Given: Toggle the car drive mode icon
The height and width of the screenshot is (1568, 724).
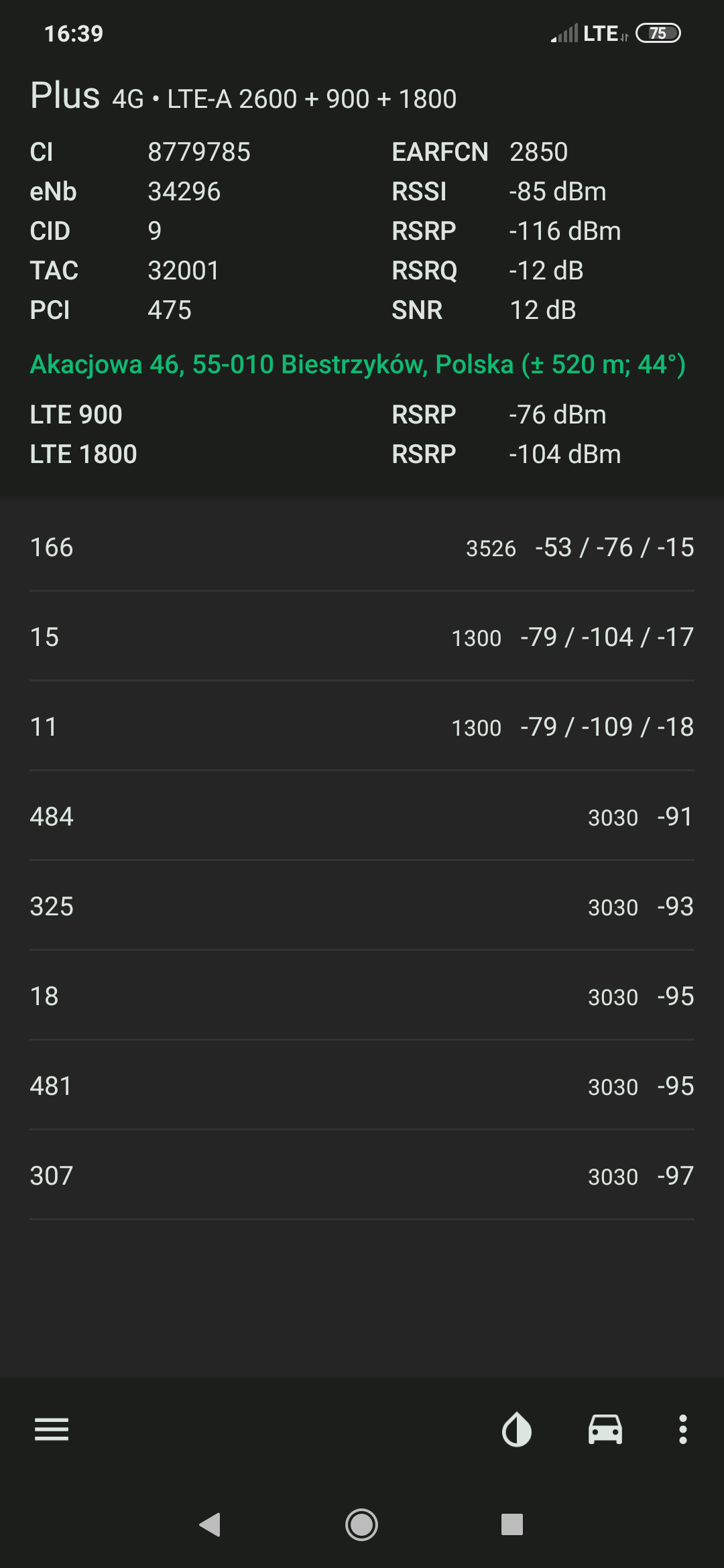Looking at the screenshot, I should pos(605,1429).
